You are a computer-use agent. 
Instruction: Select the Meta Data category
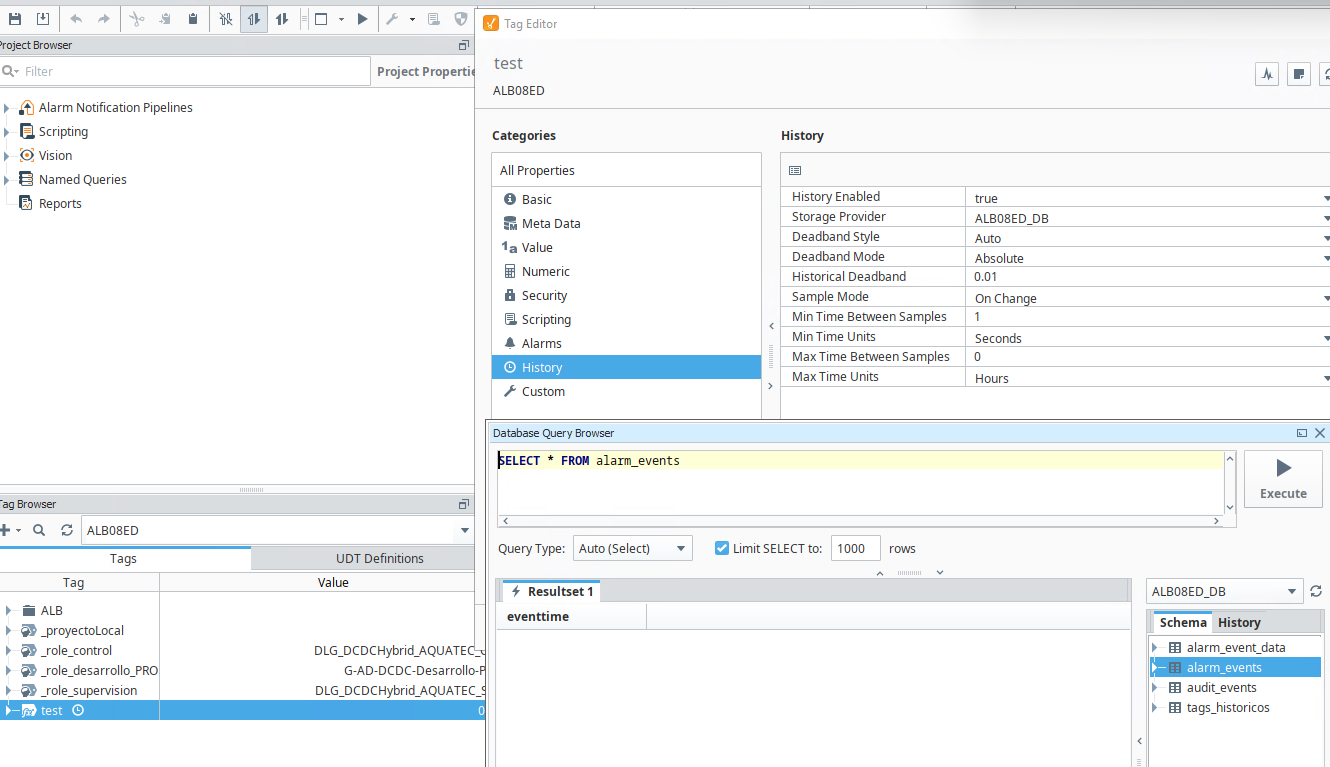[626, 224]
